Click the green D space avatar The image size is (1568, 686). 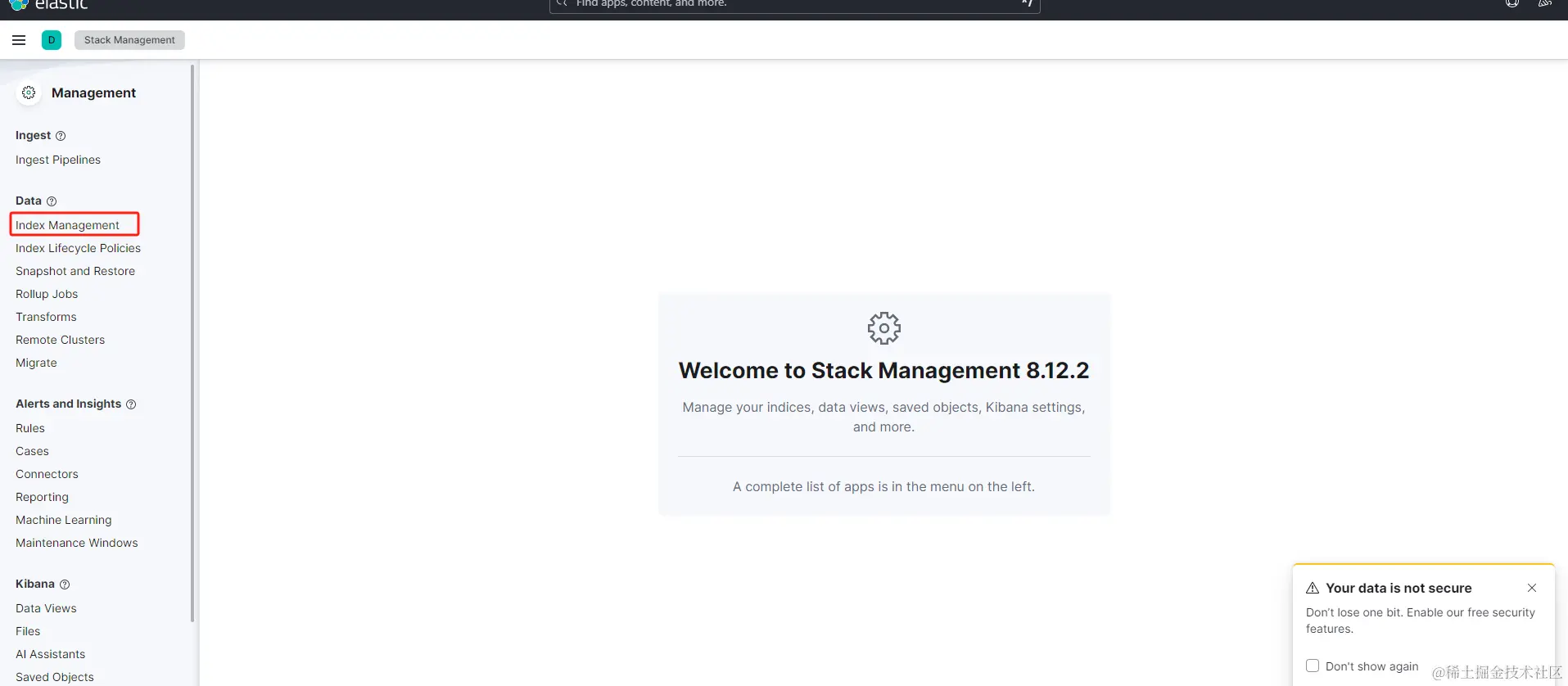click(x=52, y=40)
